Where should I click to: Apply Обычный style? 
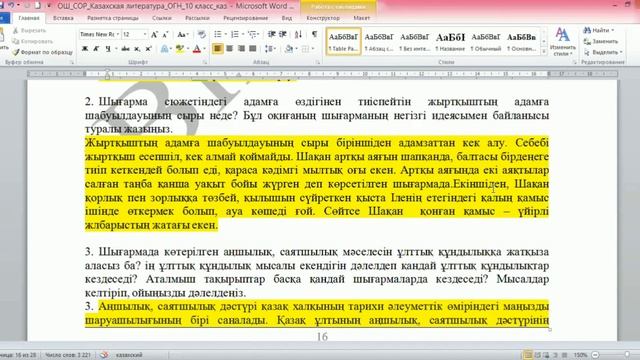pos(485,42)
